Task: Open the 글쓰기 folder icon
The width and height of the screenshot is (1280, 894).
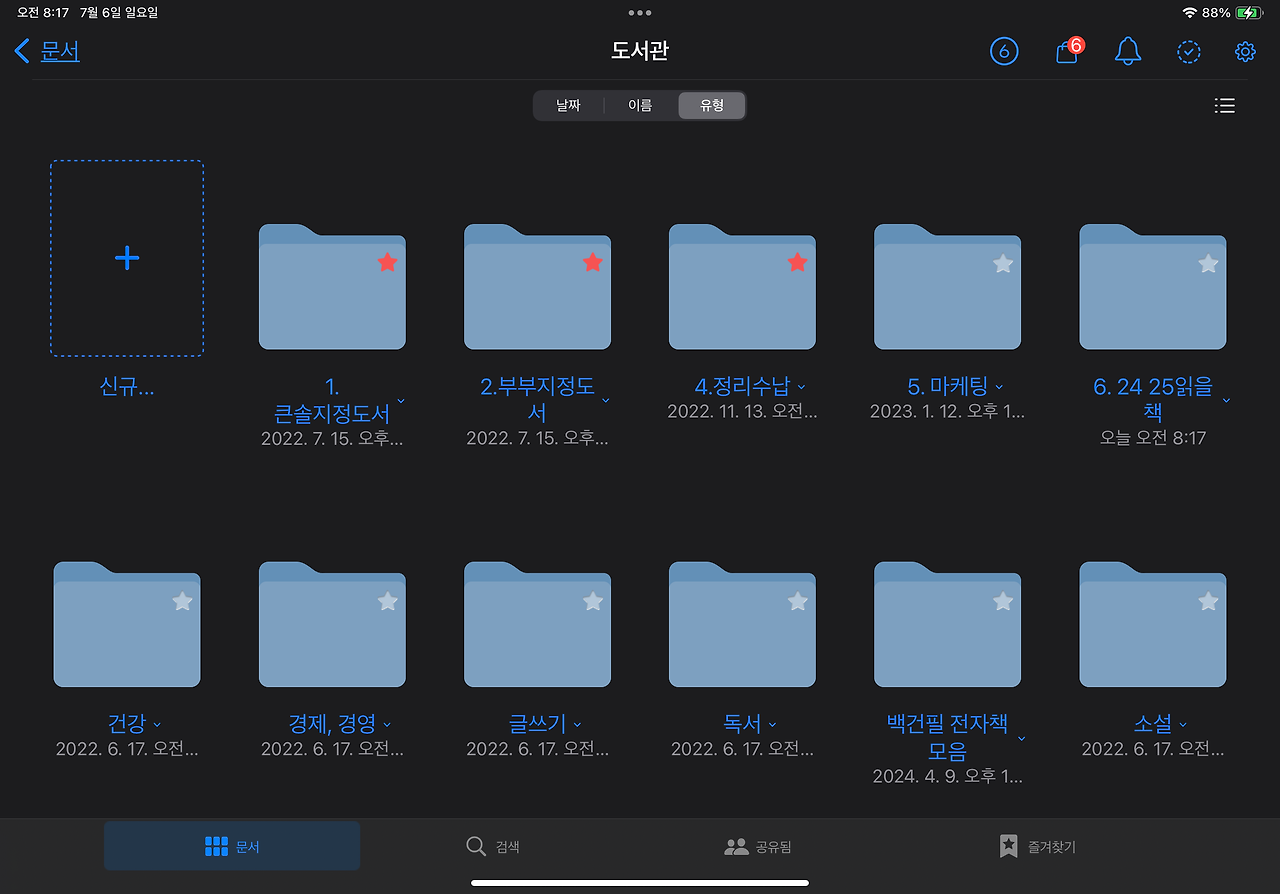Action: (x=537, y=624)
